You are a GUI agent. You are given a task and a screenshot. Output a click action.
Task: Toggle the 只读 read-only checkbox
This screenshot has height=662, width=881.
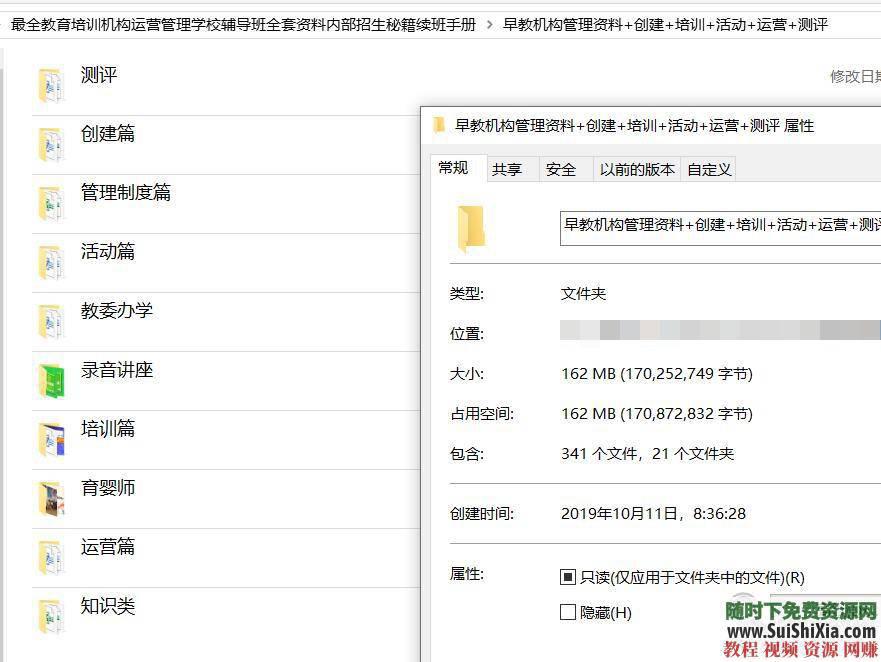coord(567,577)
